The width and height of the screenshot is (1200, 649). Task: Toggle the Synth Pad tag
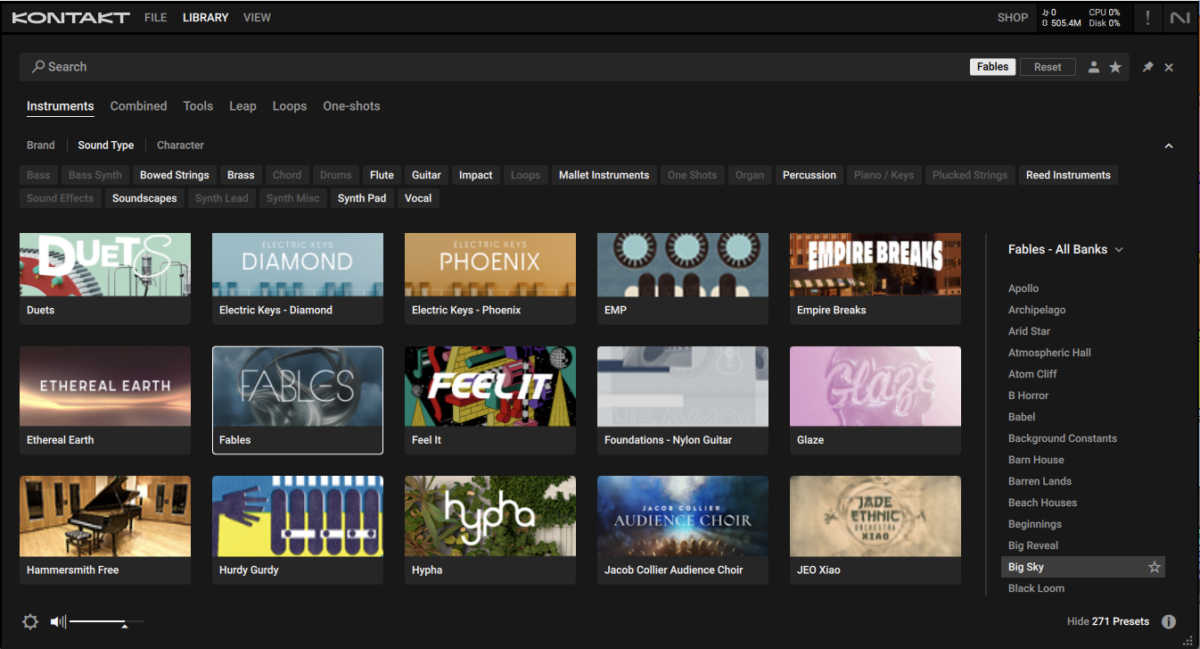(x=362, y=198)
